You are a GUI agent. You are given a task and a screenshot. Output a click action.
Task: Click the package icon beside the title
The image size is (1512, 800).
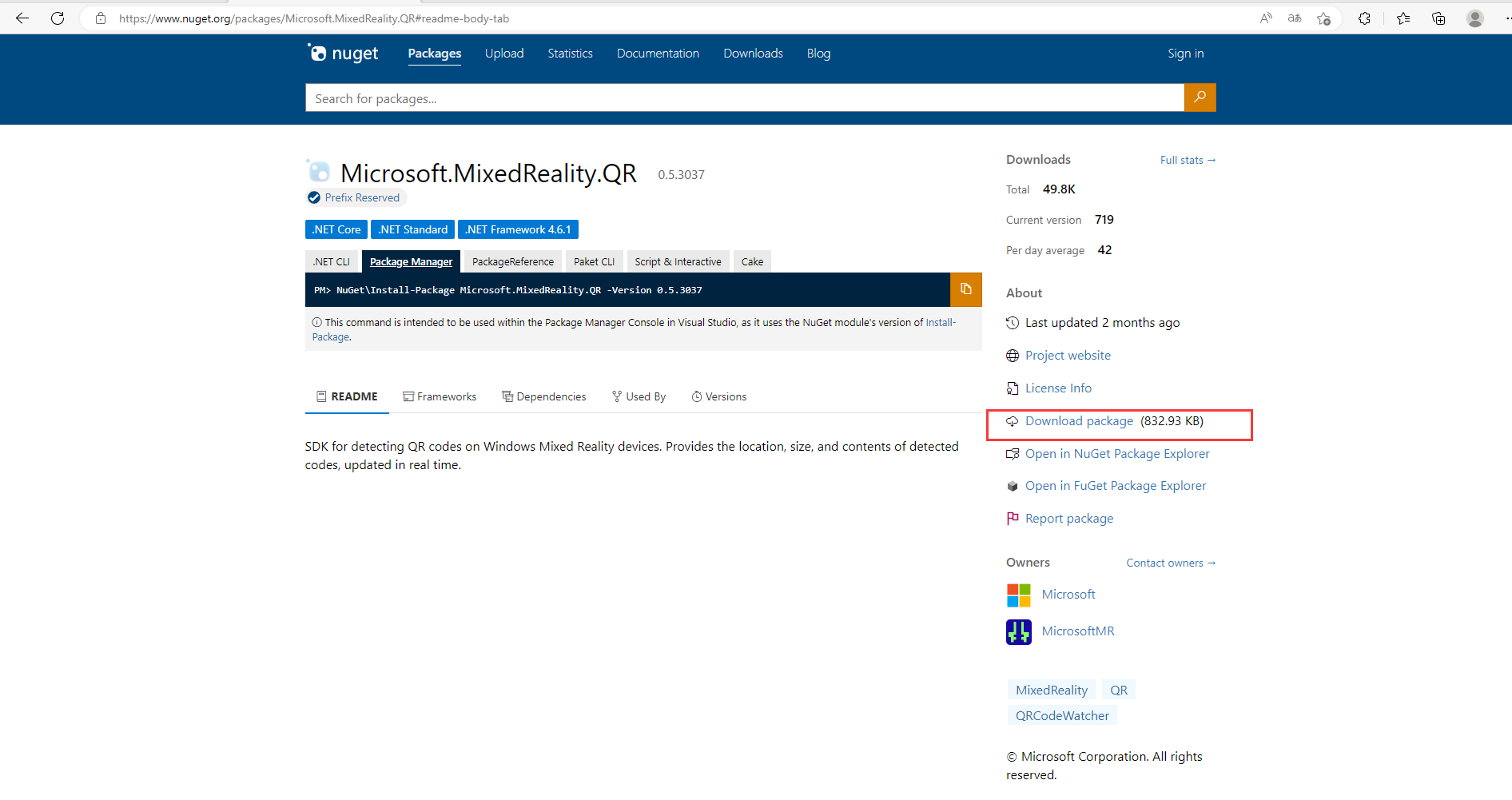point(318,171)
